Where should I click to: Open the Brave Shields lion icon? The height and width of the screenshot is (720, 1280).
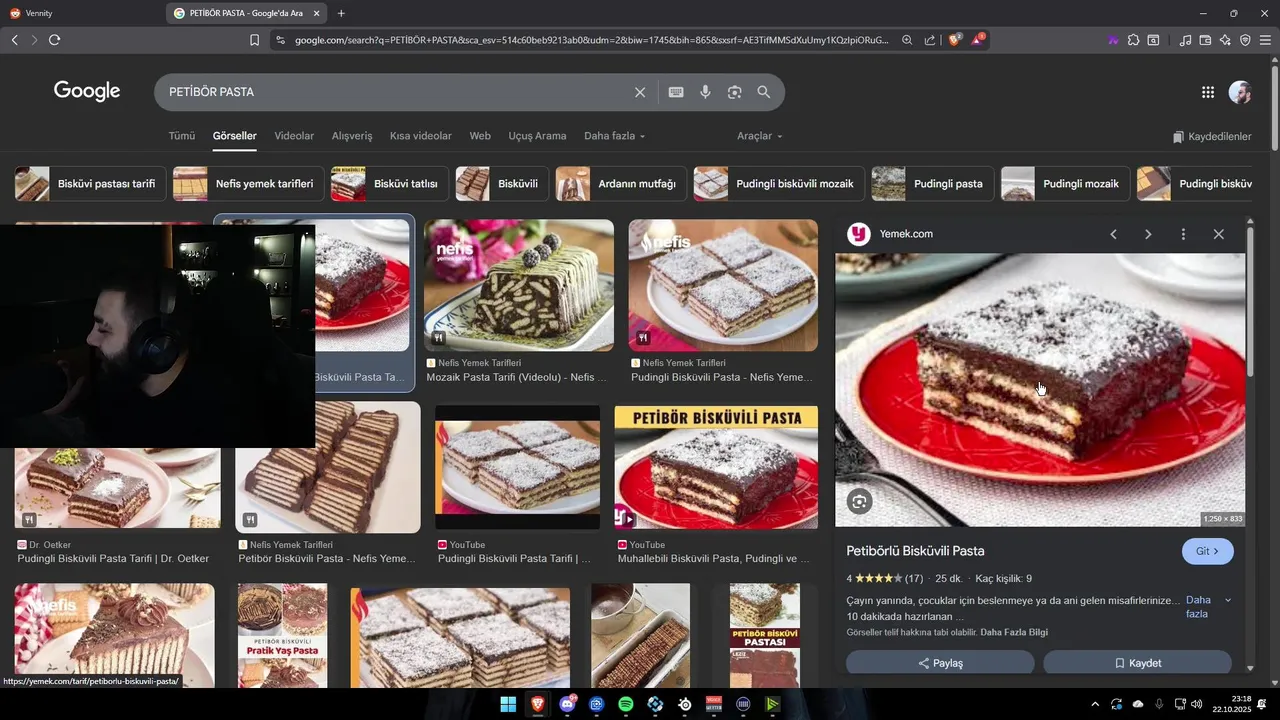point(954,40)
